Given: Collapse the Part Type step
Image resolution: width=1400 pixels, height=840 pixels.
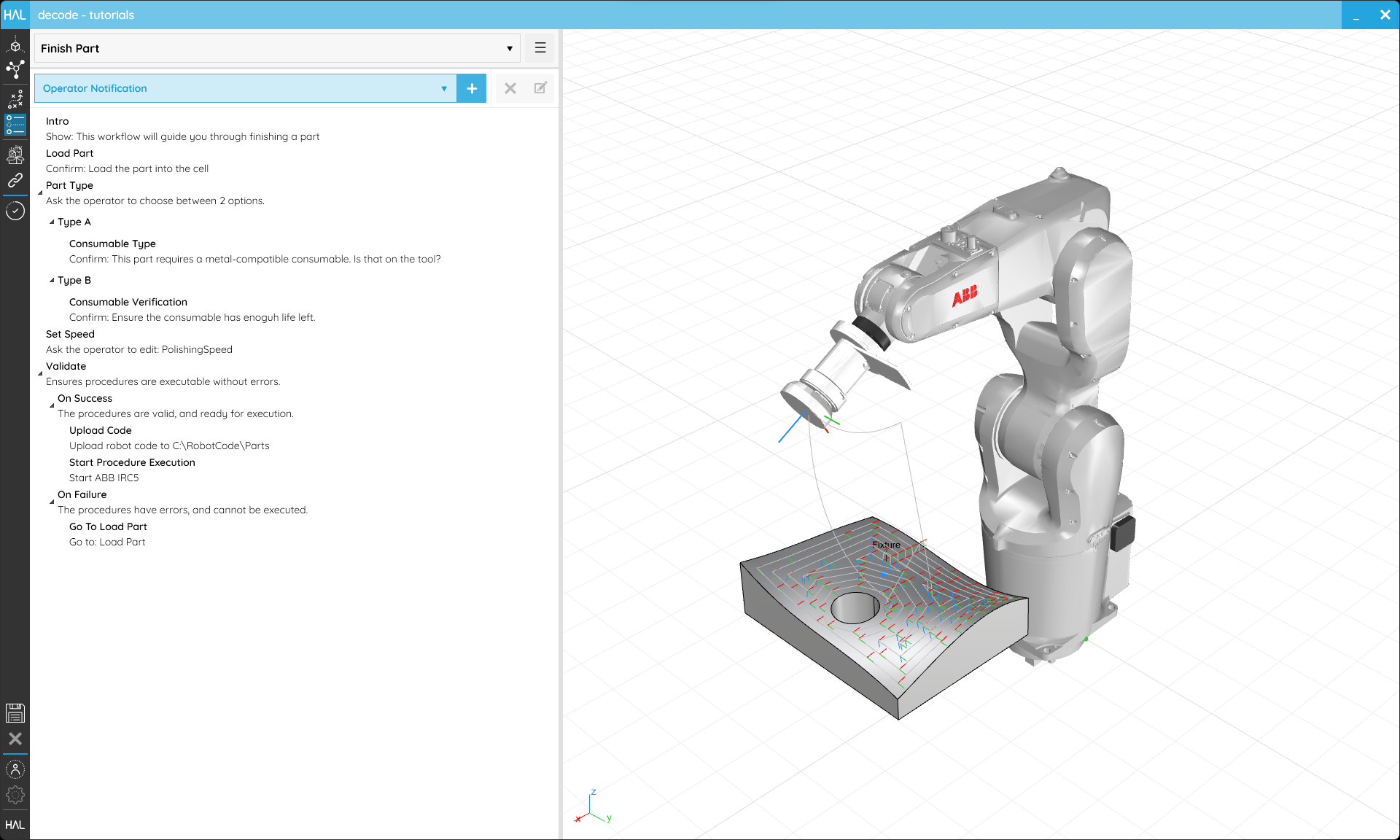Looking at the screenshot, I should click(40, 192).
